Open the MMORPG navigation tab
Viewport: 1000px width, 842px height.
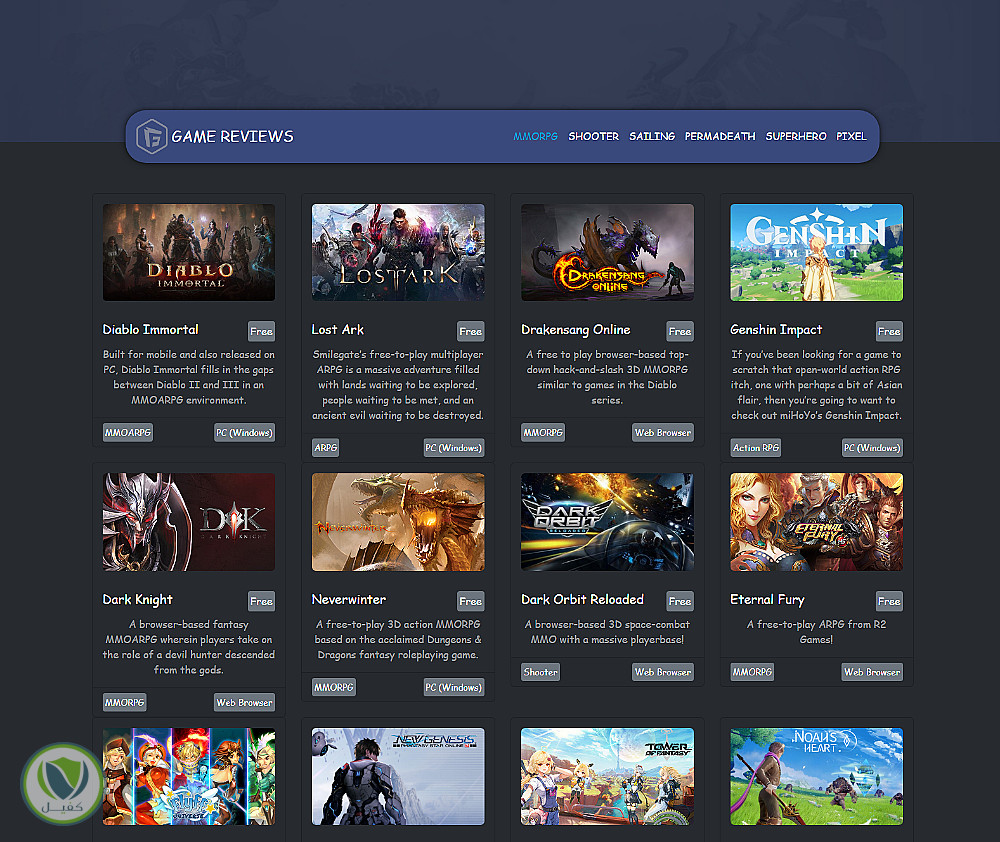point(535,137)
